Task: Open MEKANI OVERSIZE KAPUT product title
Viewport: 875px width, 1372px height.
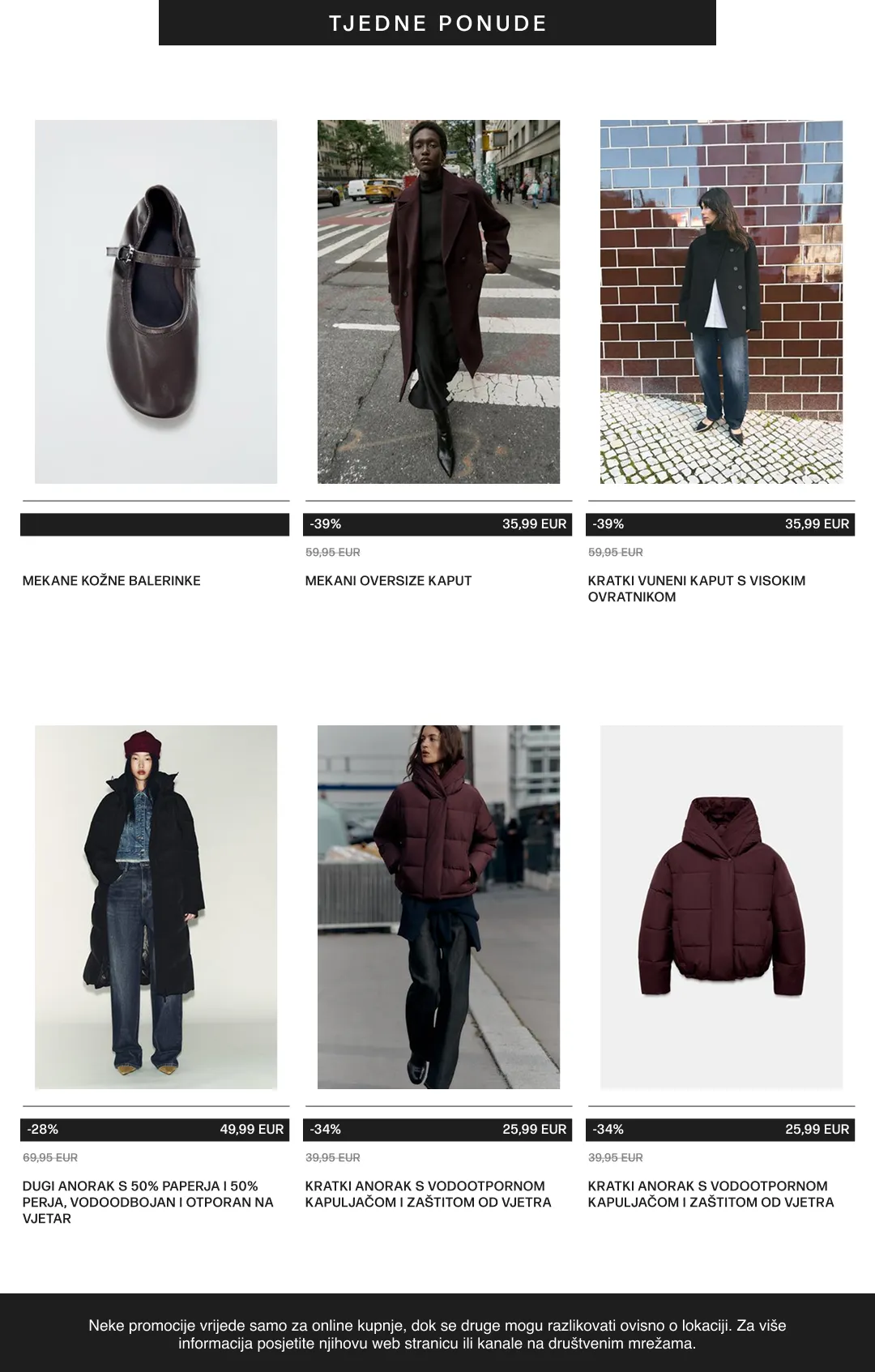Action: [388, 581]
